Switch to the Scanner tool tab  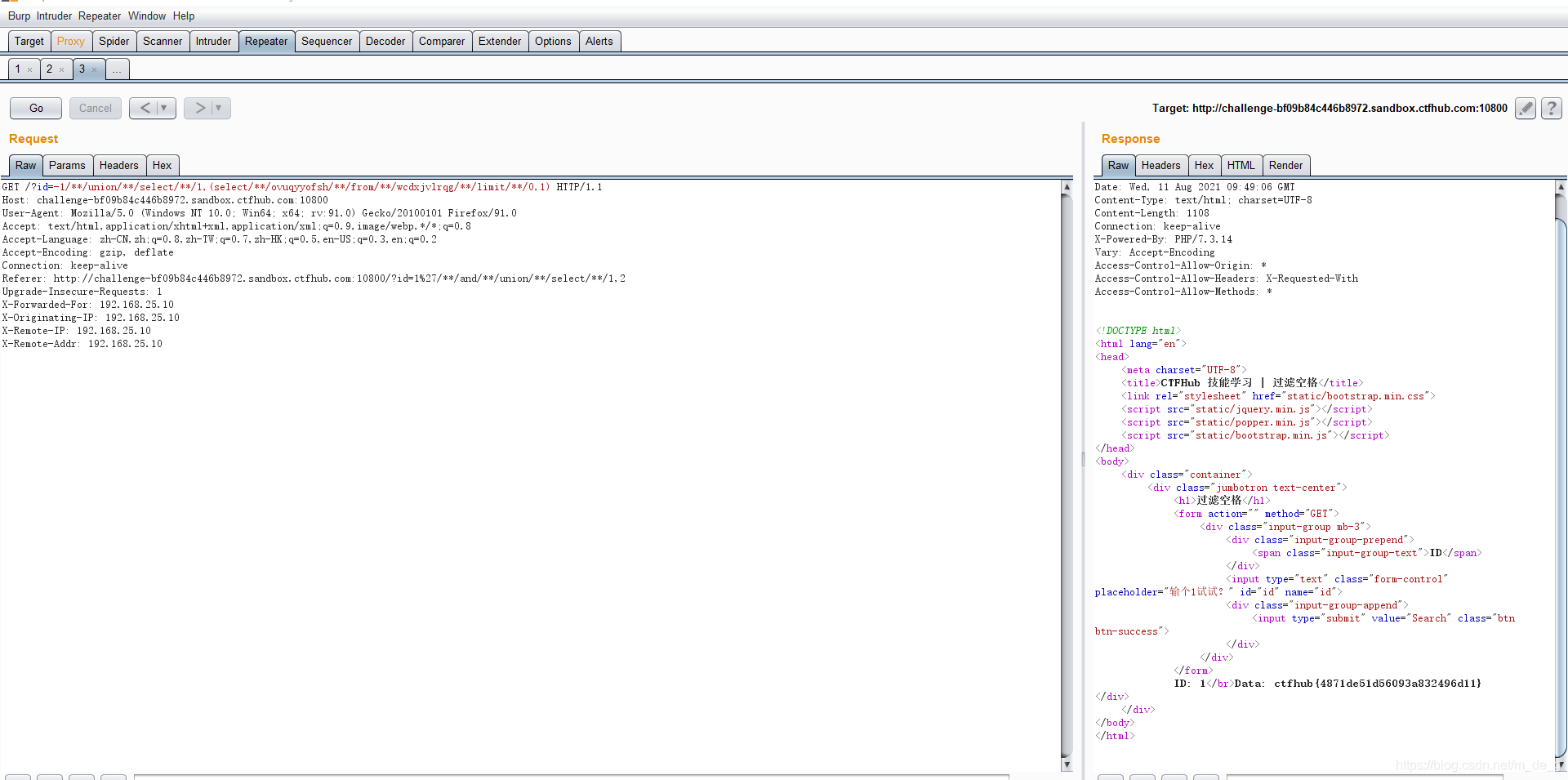tap(163, 41)
